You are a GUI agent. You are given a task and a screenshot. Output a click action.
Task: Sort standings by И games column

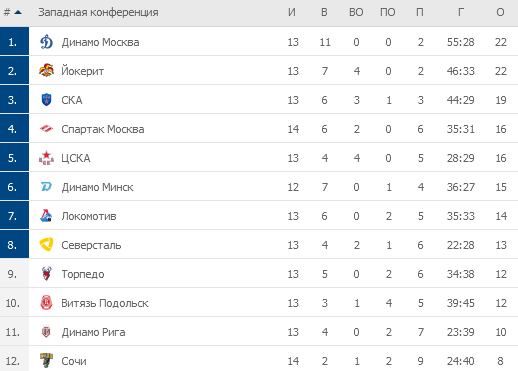pyautogui.click(x=292, y=12)
